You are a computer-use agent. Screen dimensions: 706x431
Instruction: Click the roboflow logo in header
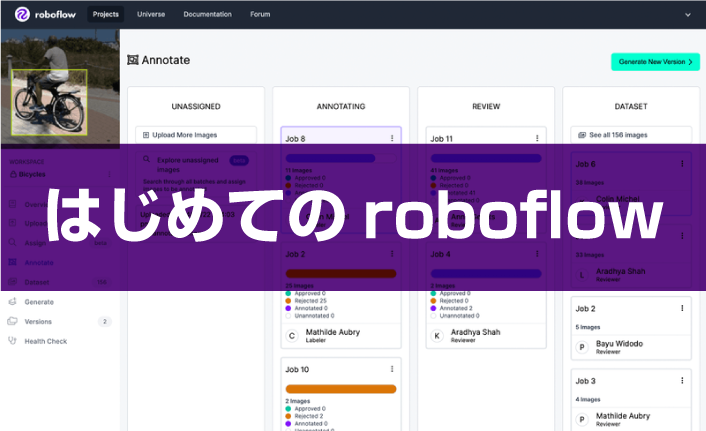pyautogui.click(x=45, y=14)
